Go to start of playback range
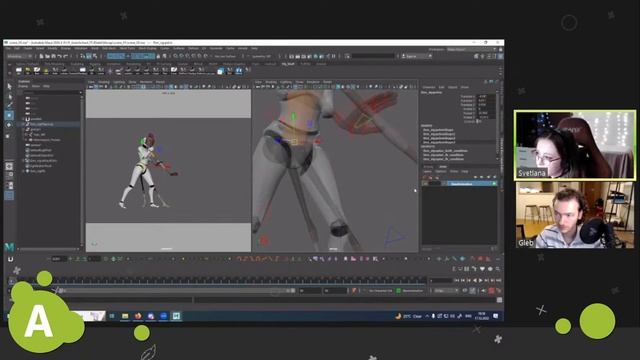640x360 pixels. [x=457, y=280]
